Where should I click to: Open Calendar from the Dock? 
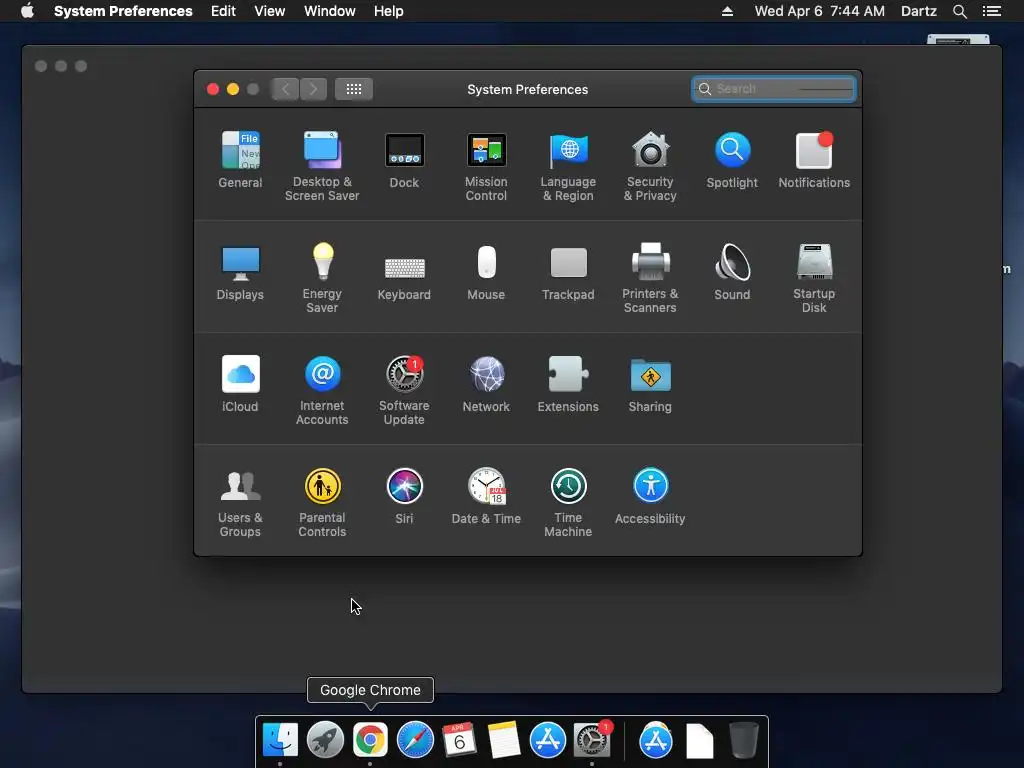459,739
